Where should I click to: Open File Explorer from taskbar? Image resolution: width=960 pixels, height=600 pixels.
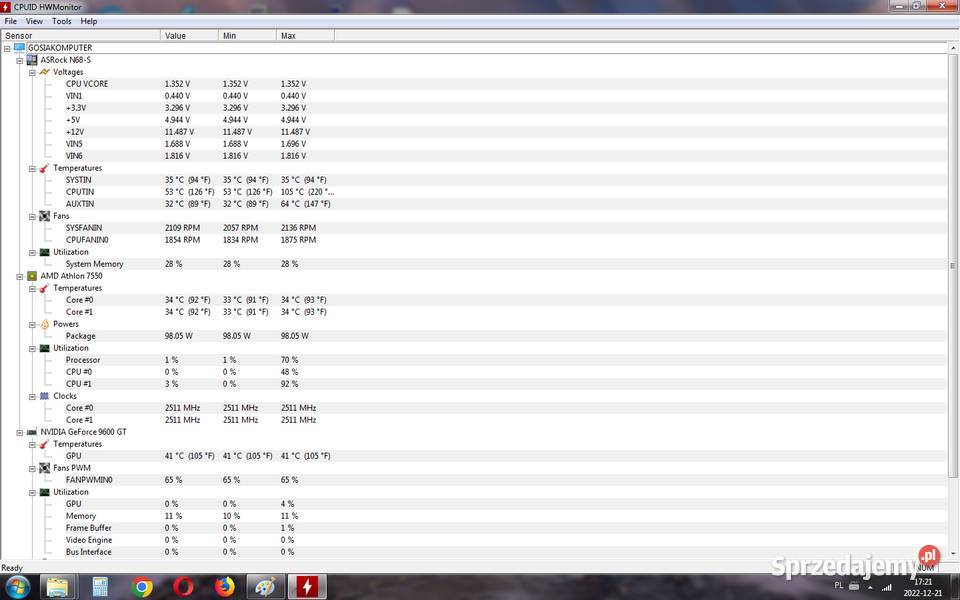(58, 587)
